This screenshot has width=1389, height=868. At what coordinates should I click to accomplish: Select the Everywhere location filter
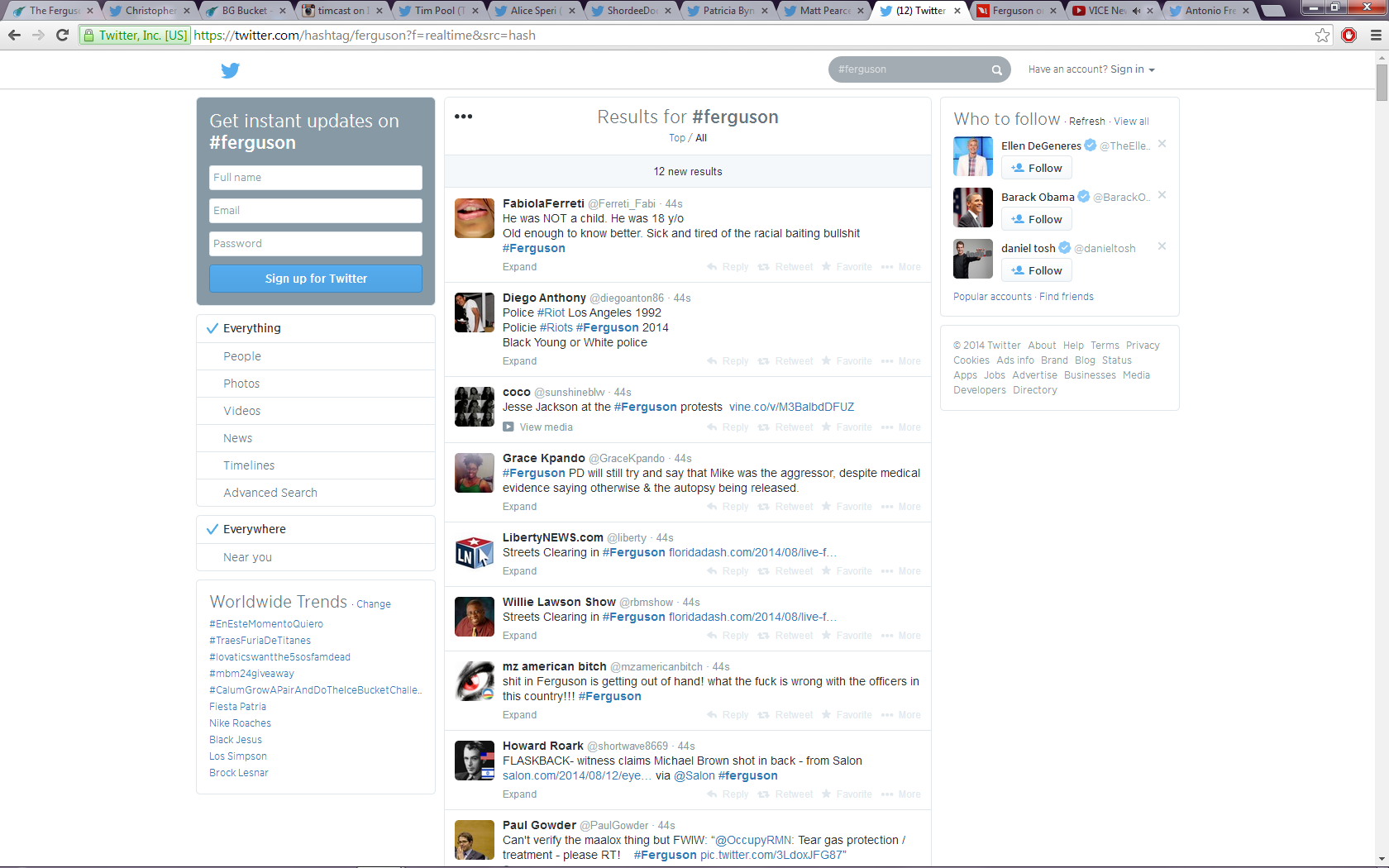pos(316,529)
